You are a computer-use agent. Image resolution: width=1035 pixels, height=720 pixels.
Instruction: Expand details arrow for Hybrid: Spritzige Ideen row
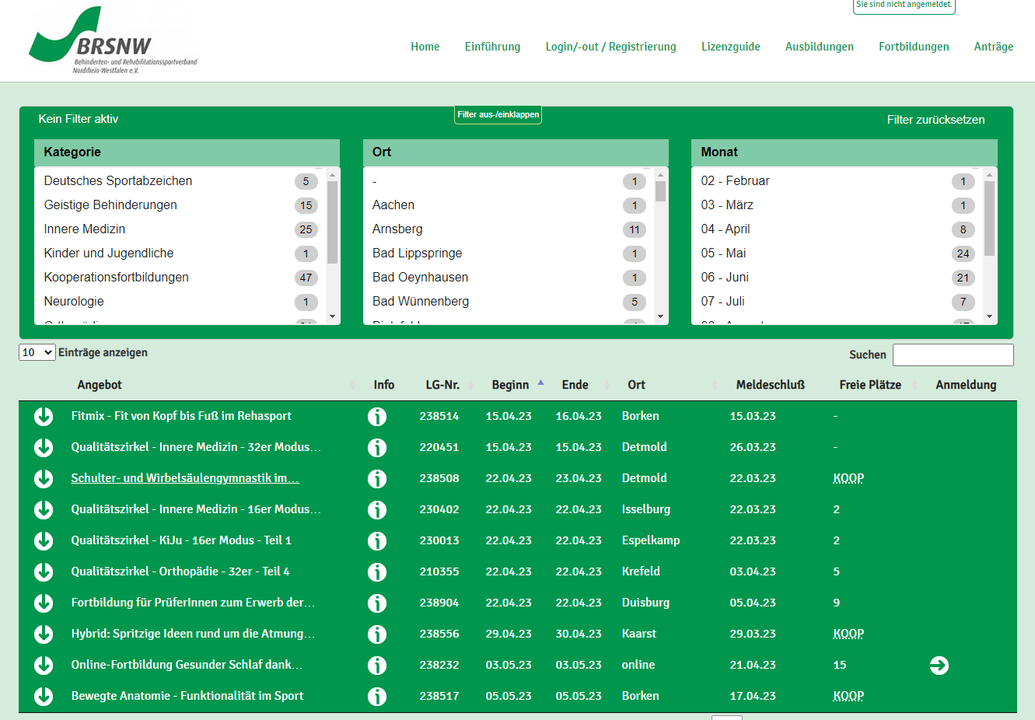coord(44,634)
